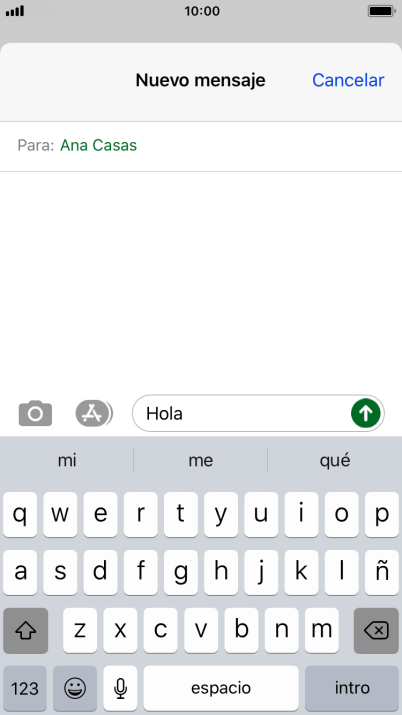Choose the "mi" word suggestion
This screenshot has height=715, width=402.
(67, 460)
